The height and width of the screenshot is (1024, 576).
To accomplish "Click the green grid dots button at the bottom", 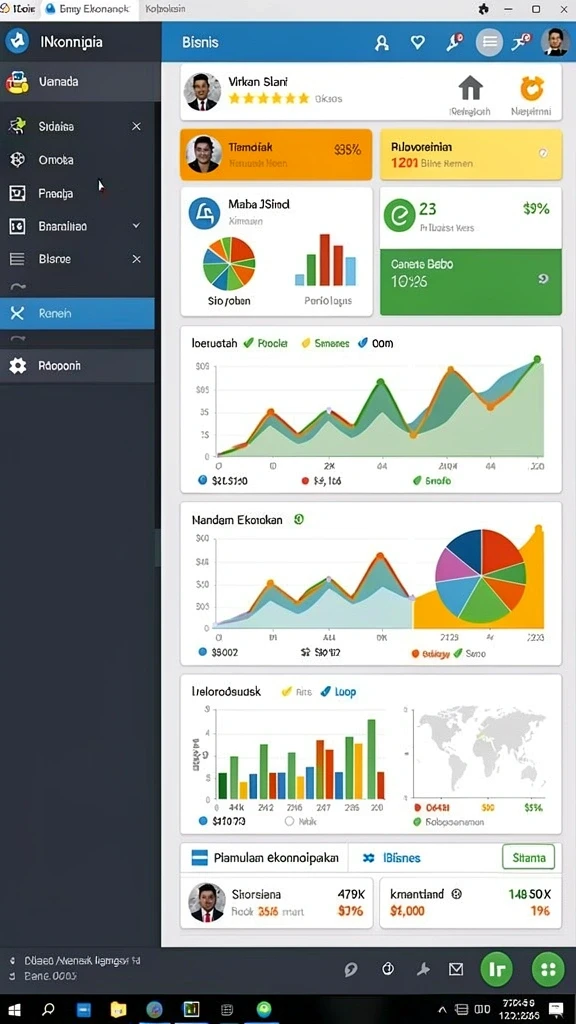I will point(549,970).
